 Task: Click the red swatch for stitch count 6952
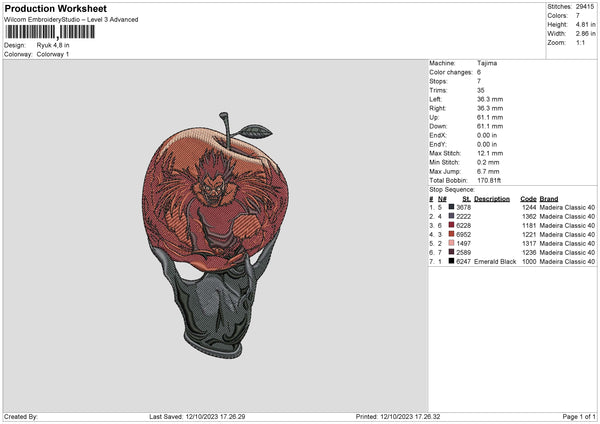452,234
